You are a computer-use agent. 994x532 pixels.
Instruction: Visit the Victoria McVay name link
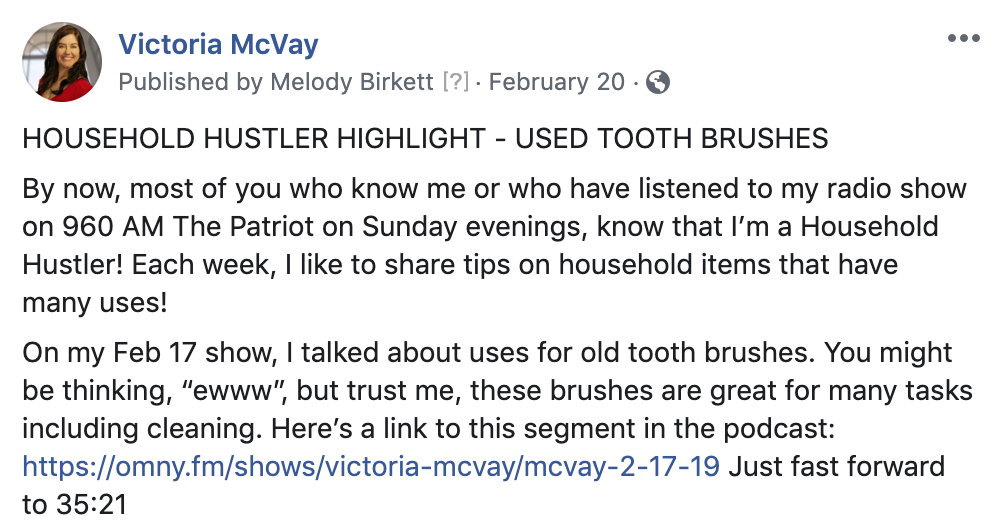click(x=218, y=44)
